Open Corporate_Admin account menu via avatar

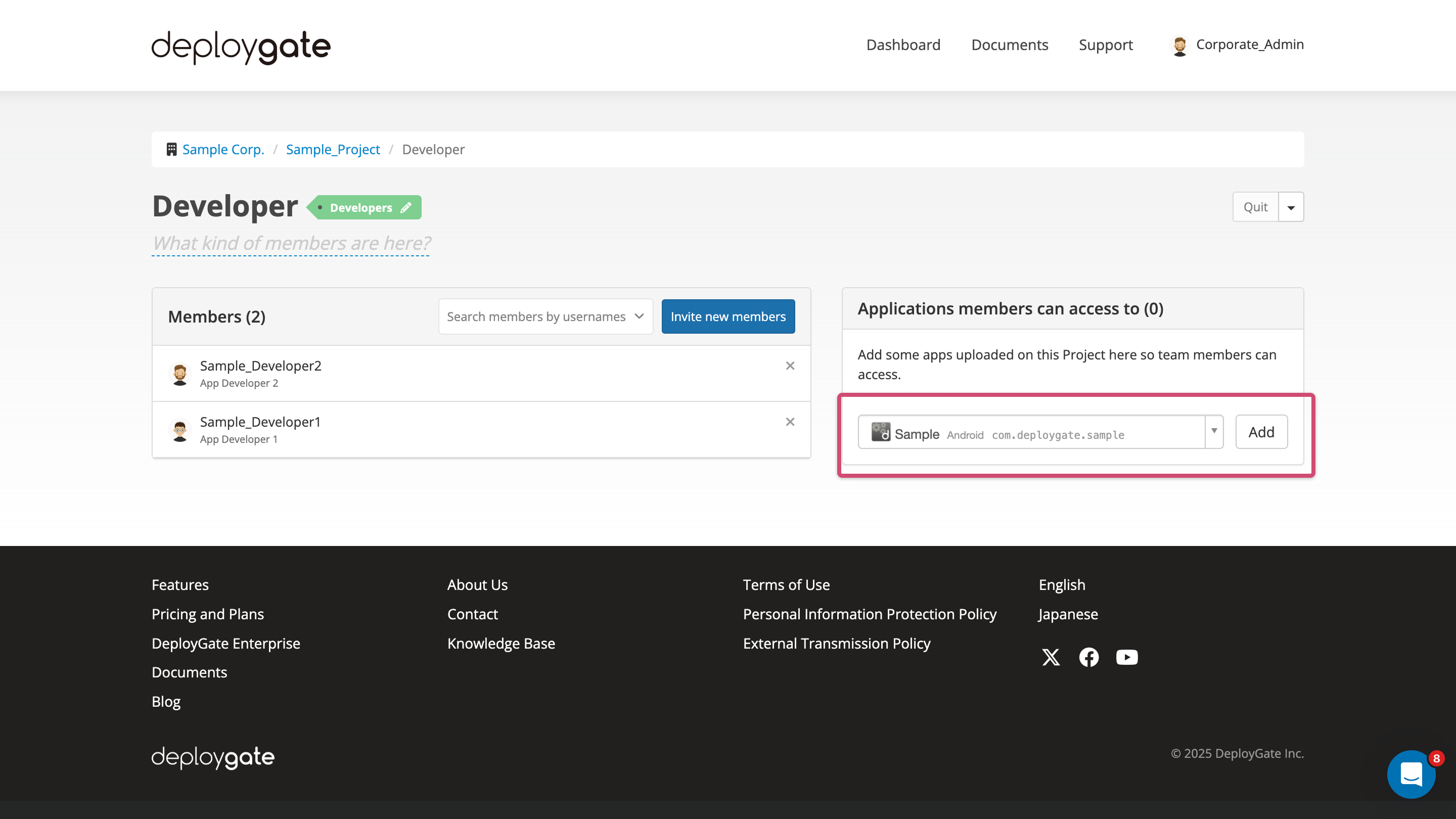[x=1180, y=44]
